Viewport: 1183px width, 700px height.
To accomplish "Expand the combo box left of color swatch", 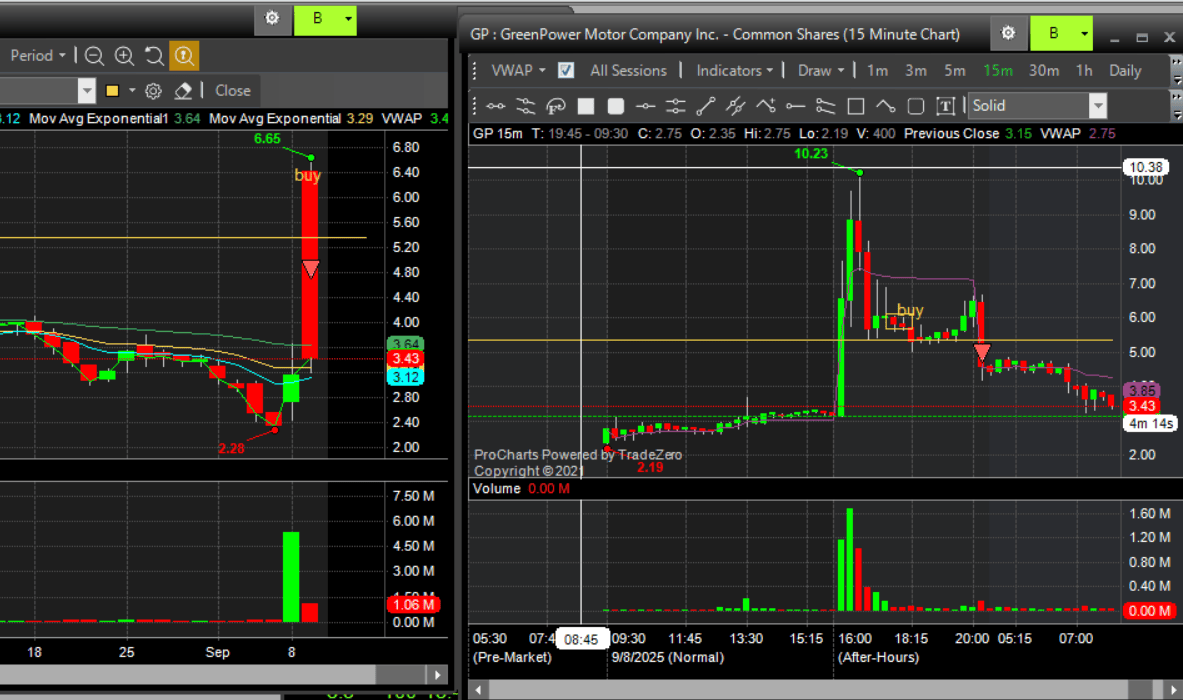I will [x=87, y=91].
